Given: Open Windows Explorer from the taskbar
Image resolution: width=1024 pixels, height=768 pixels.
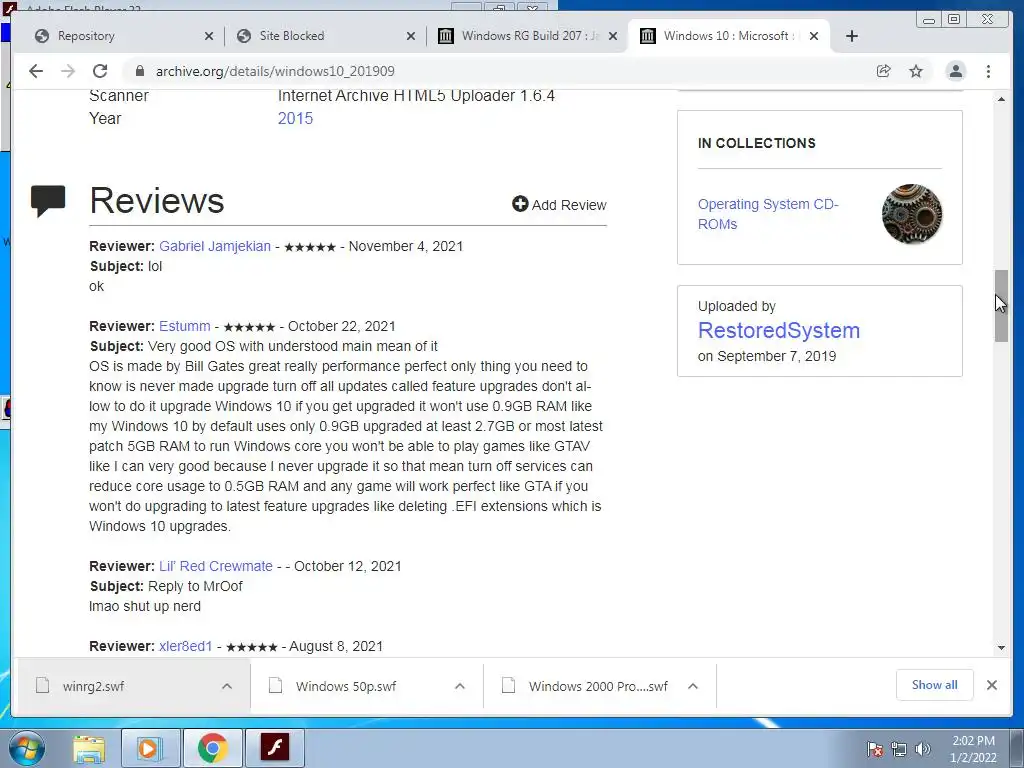Looking at the screenshot, I should (x=89, y=748).
